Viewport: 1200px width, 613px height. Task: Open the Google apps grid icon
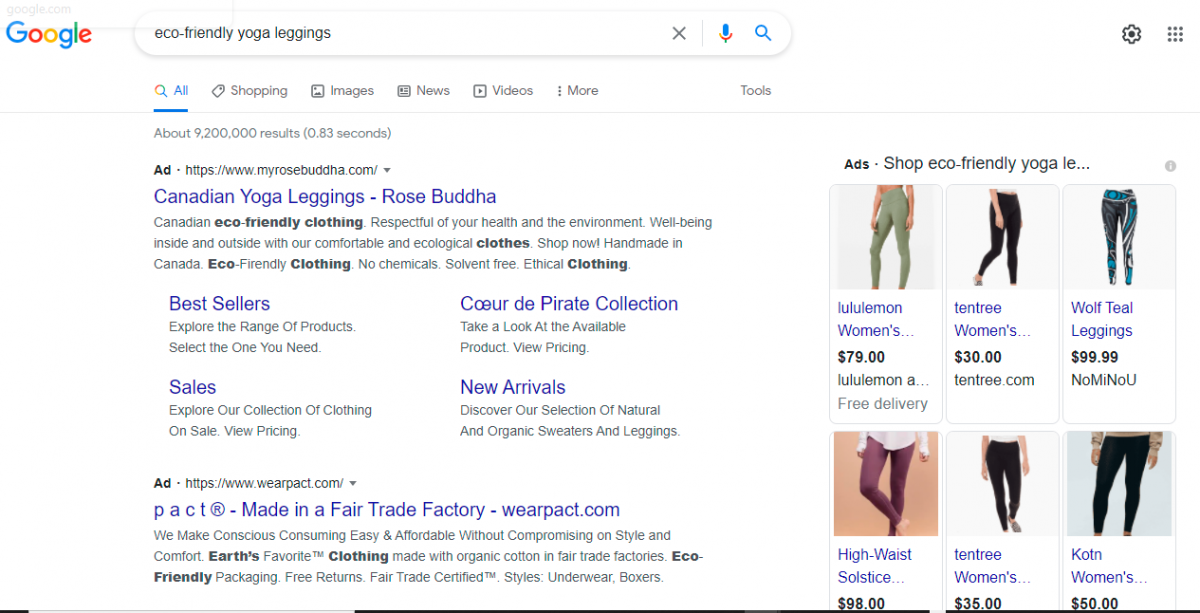(x=1175, y=34)
